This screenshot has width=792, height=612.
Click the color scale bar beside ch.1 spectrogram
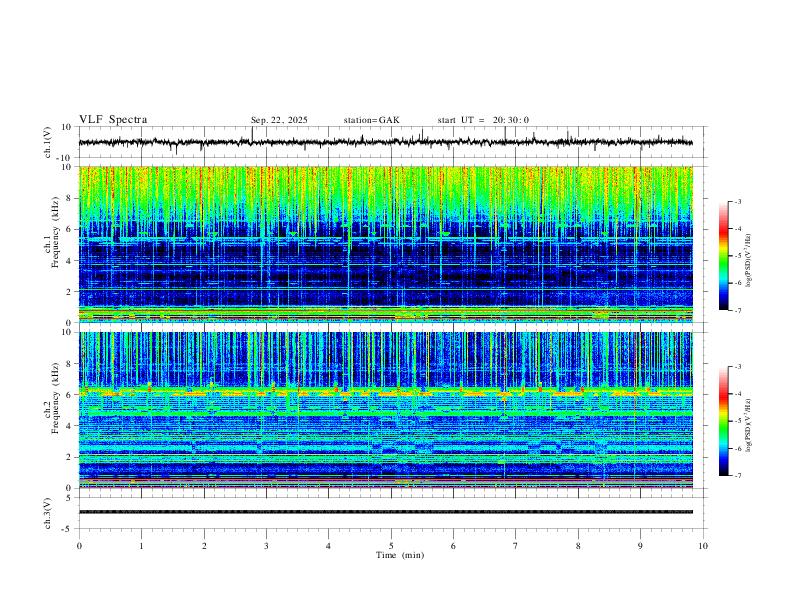coord(723,256)
